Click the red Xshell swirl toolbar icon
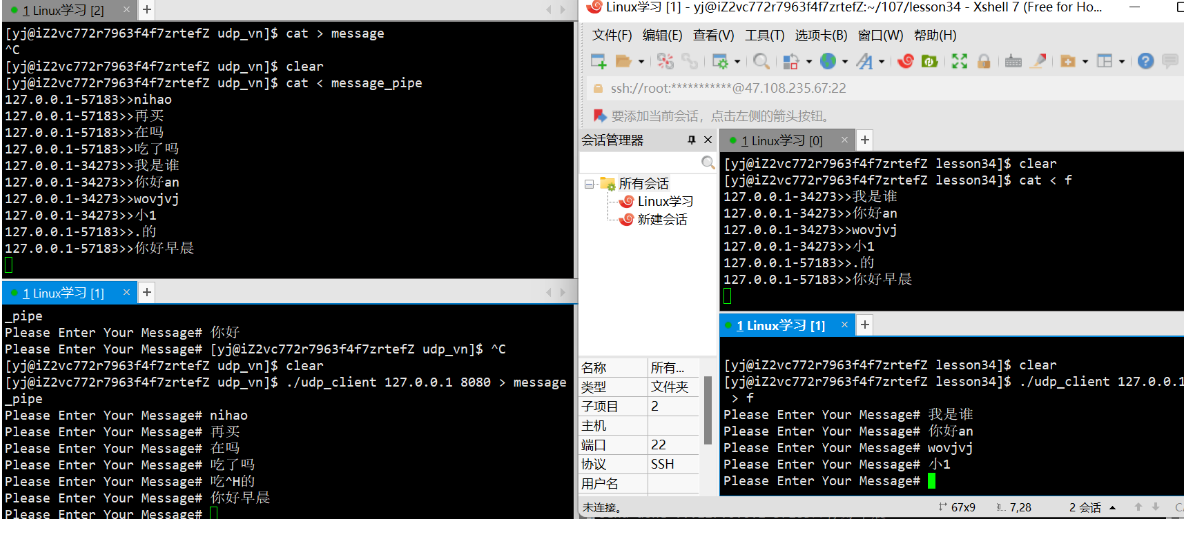 [905, 61]
